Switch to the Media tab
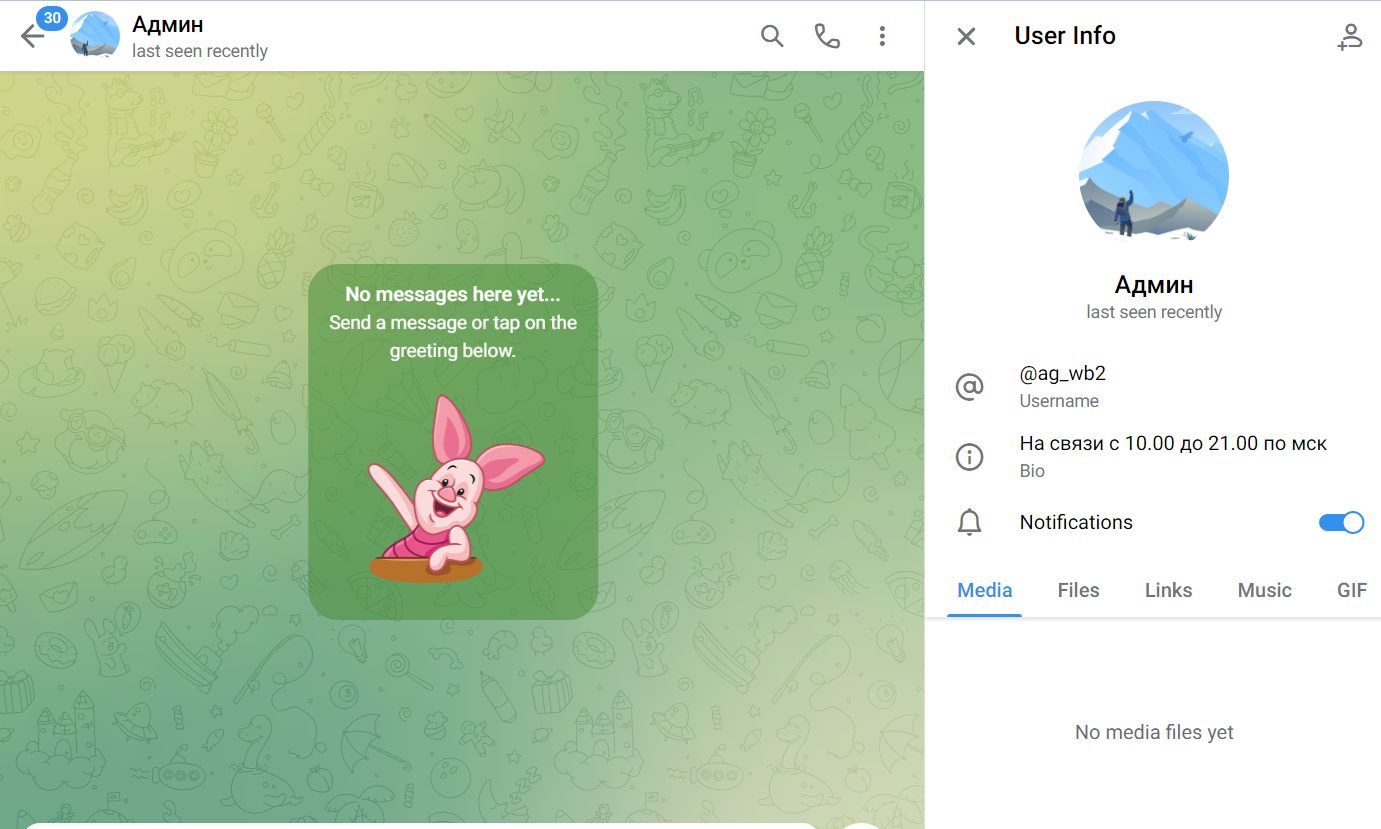 (x=985, y=590)
